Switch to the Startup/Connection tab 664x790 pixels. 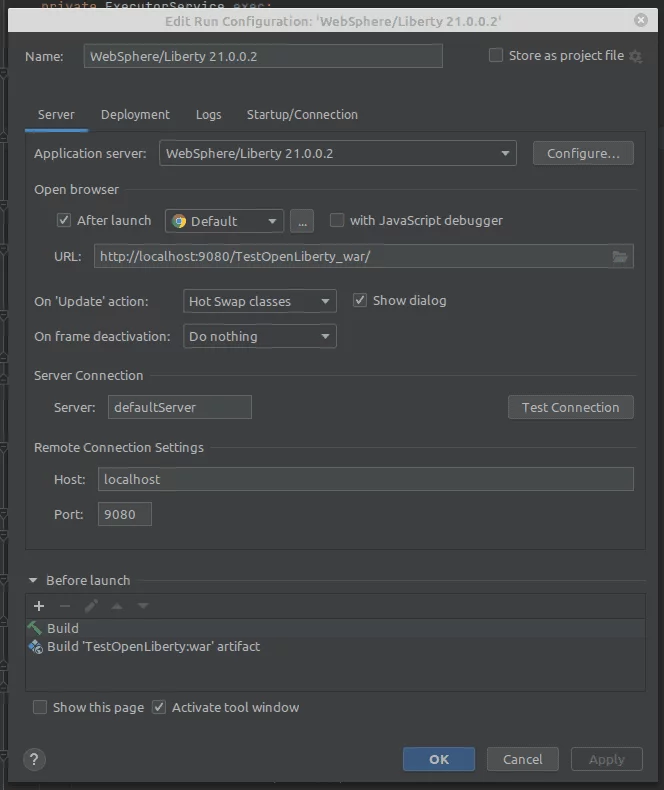(x=302, y=115)
